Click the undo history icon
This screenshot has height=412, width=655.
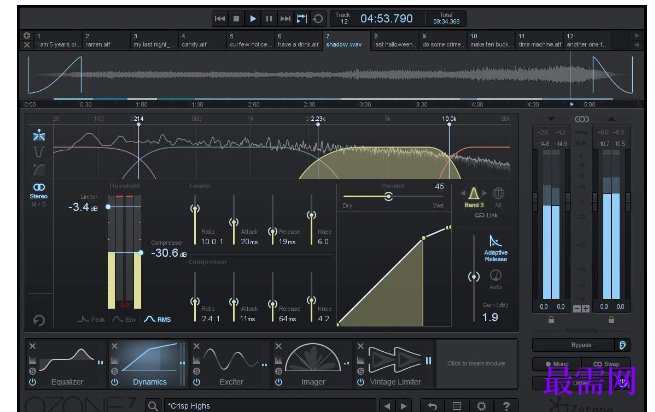coord(432,406)
